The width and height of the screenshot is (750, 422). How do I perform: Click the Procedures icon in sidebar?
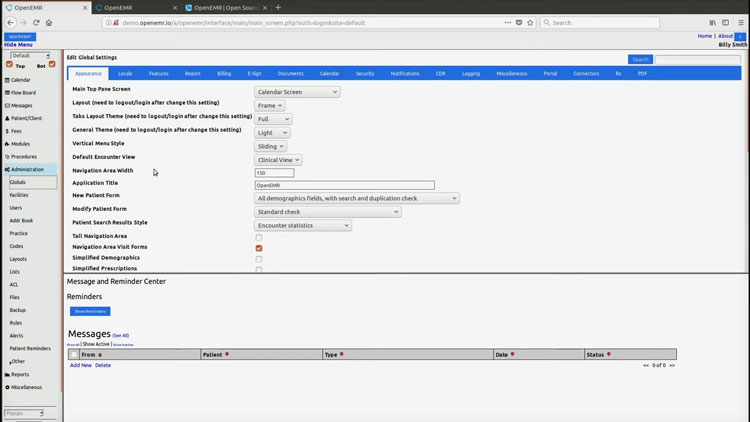(x=6, y=156)
